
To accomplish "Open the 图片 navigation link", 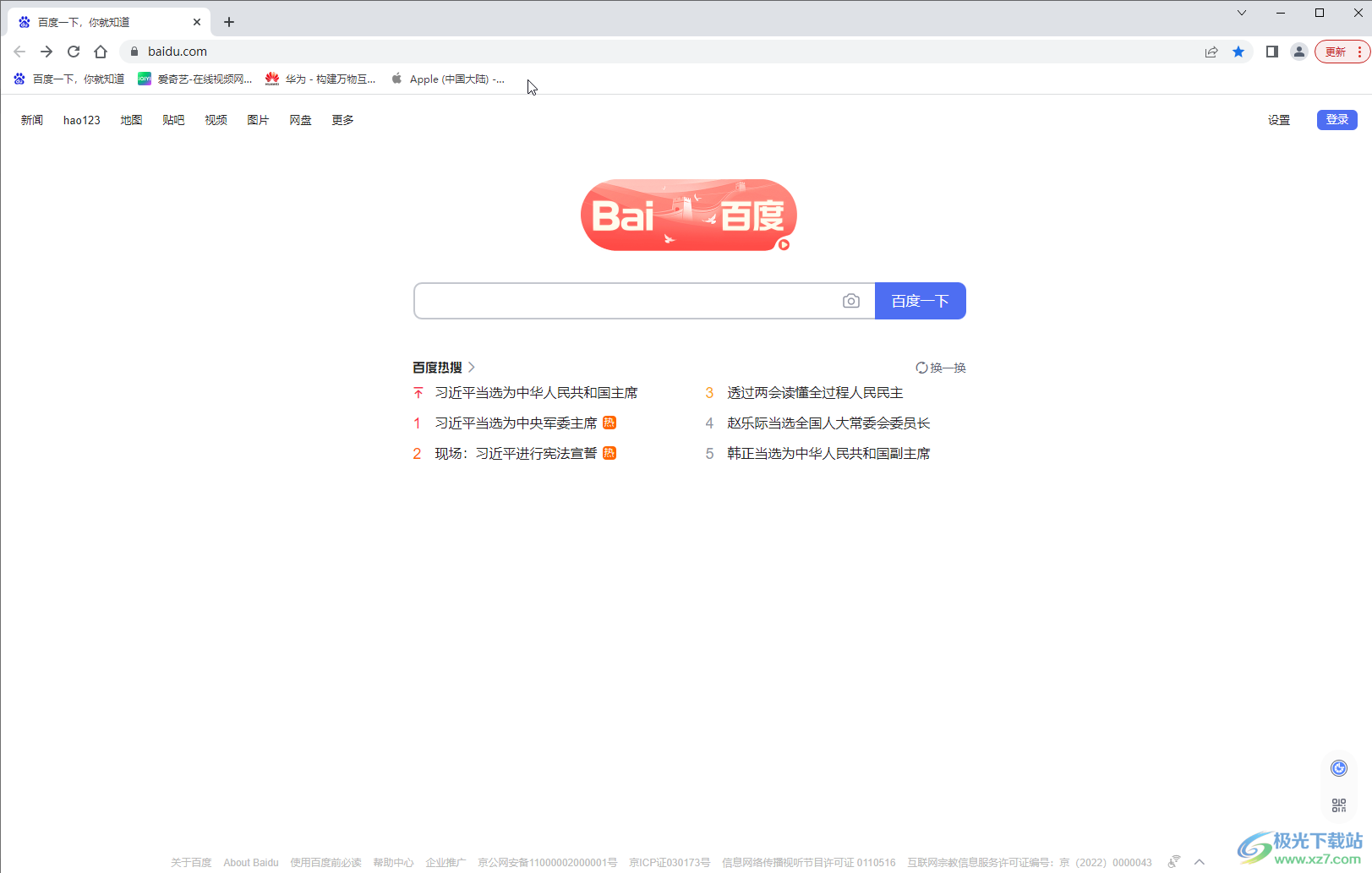I will point(258,120).
